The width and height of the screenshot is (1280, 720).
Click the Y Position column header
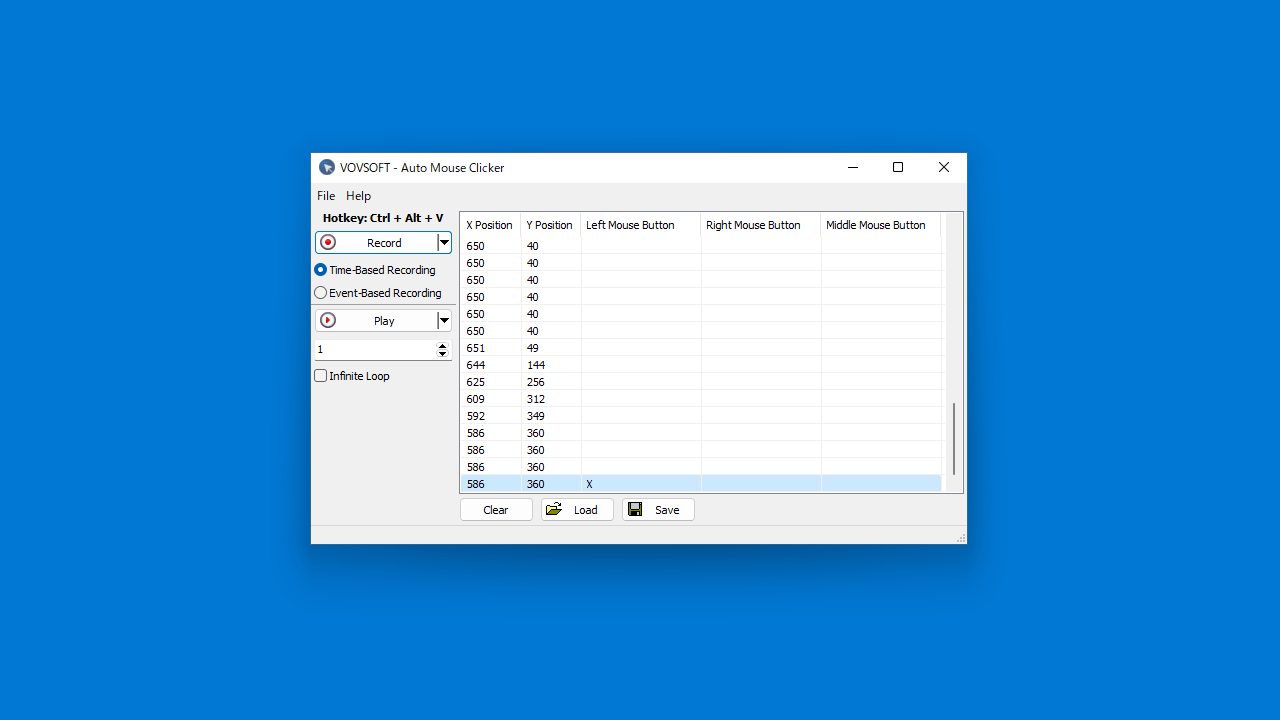pos(550,225)
